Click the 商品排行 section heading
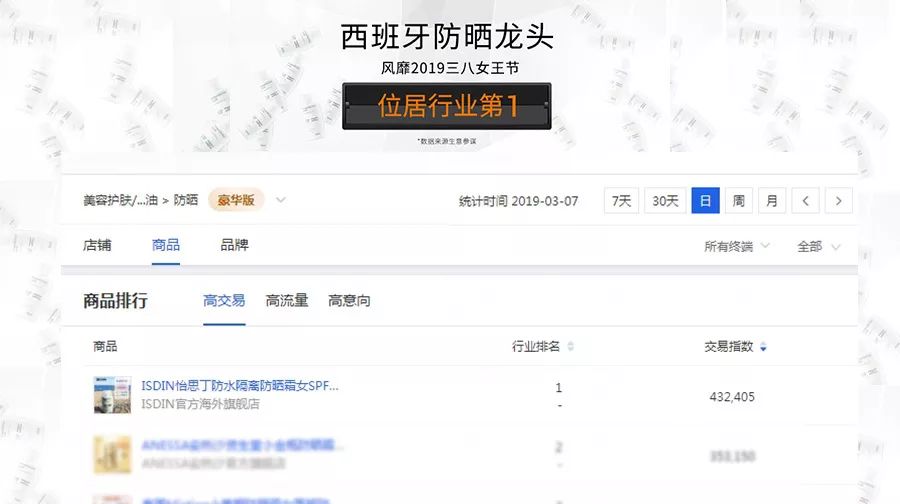 coord(115,300)
